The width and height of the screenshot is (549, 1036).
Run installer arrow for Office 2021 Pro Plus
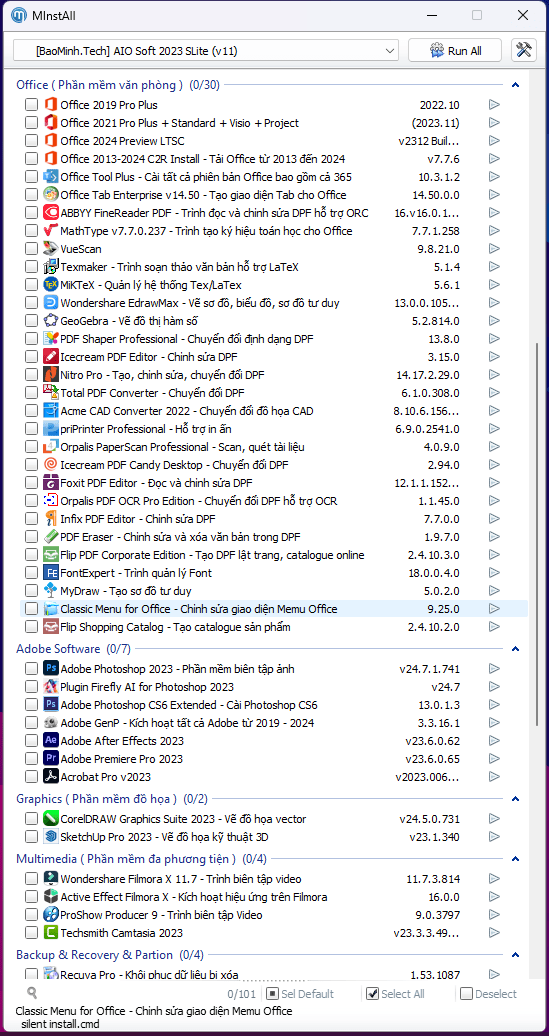click(x=494, y=123)
